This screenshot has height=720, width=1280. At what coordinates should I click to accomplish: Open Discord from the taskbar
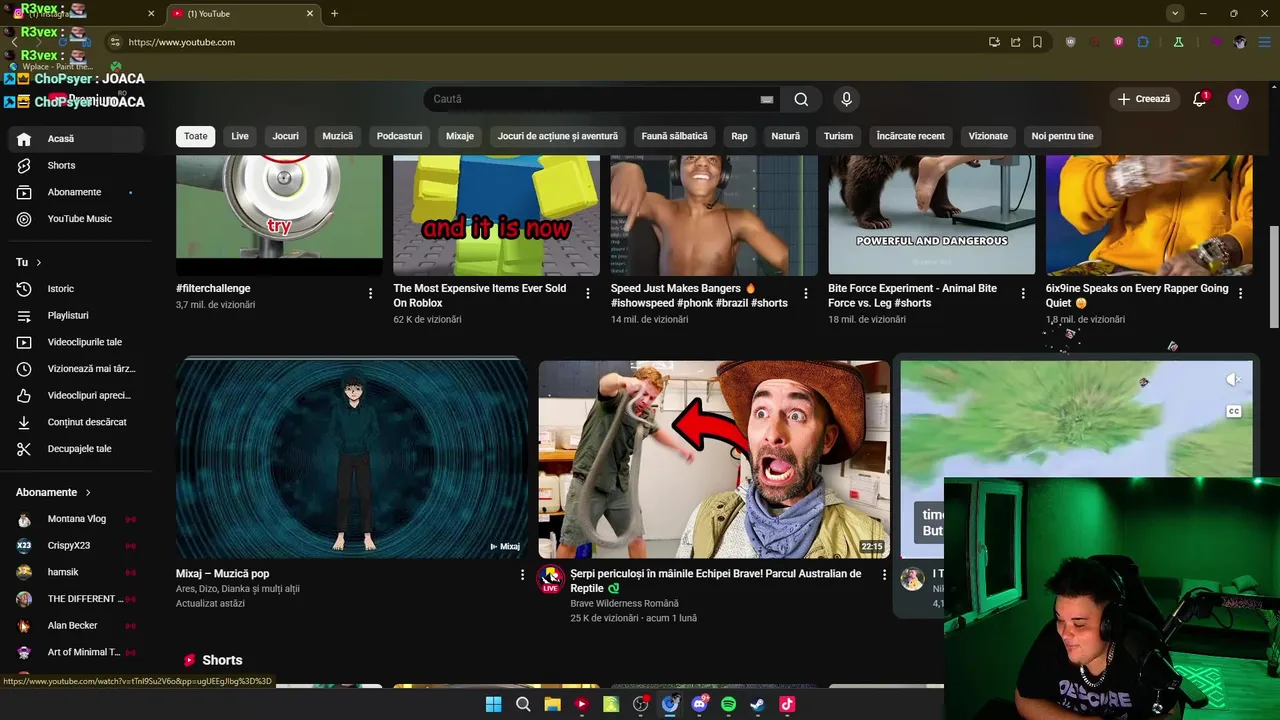coord(699,704)
